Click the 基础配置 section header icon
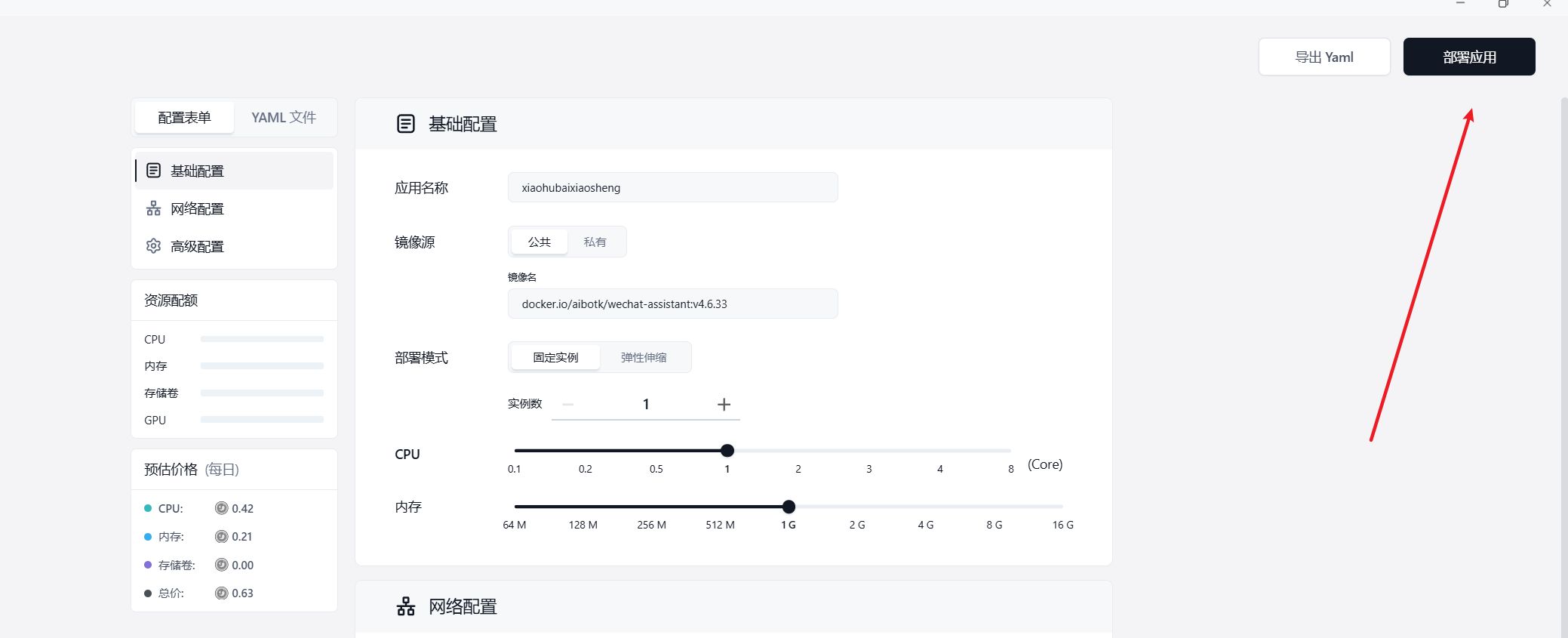Screen dimensions: 1568x638 coord(406,124)
